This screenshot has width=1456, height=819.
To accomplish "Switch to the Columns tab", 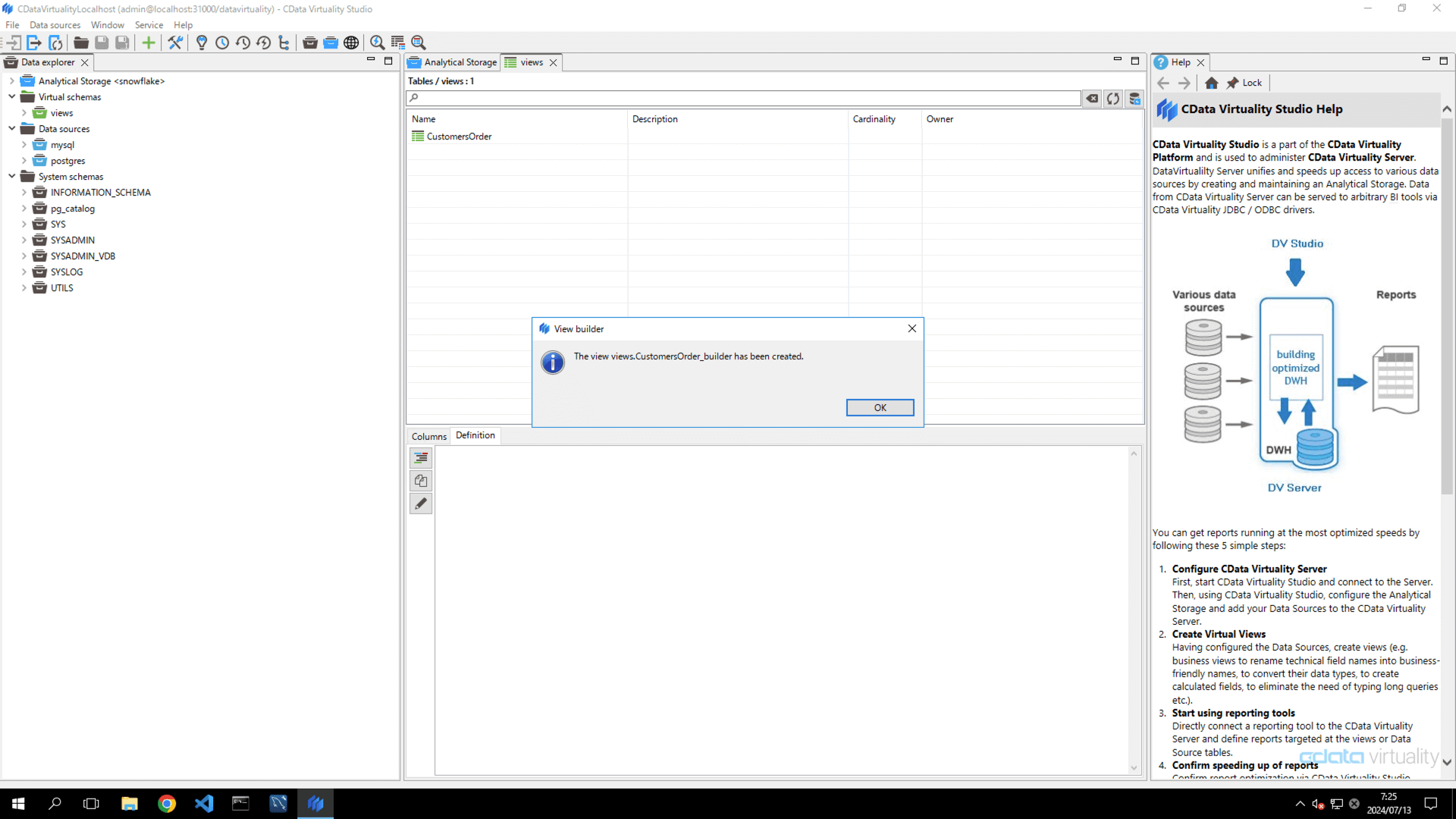I will click(428, 436).
